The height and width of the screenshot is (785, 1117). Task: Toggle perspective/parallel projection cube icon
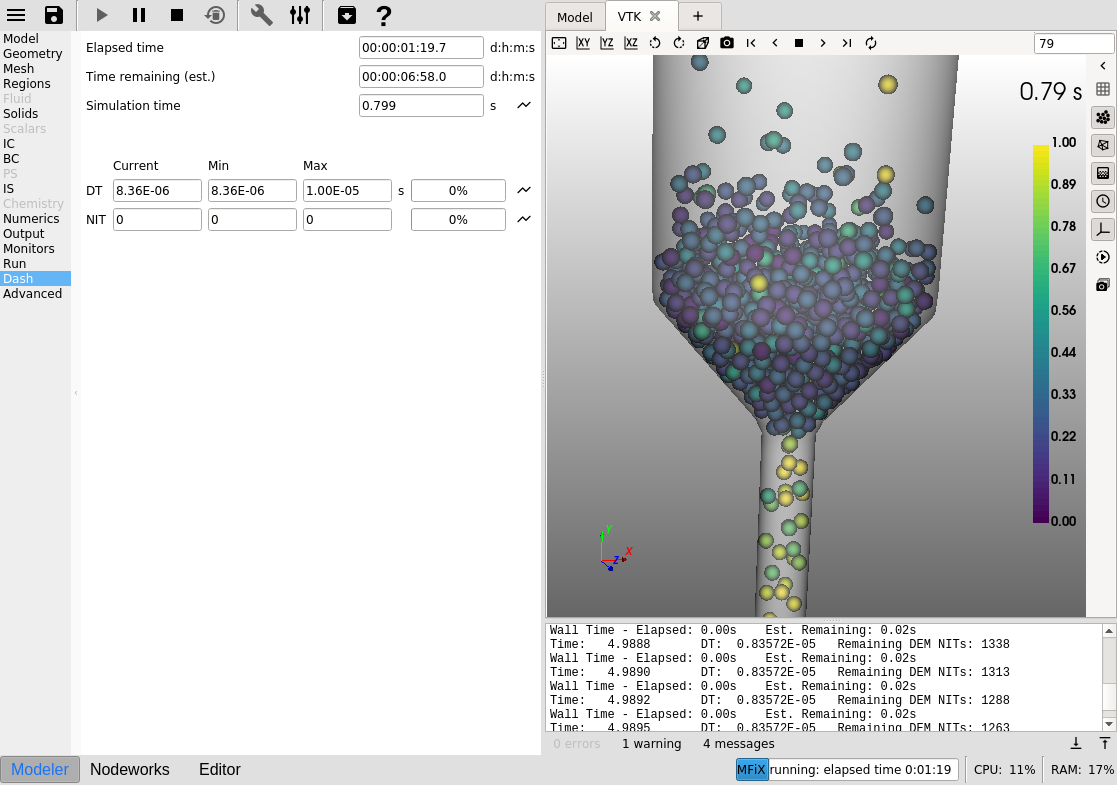703,43
